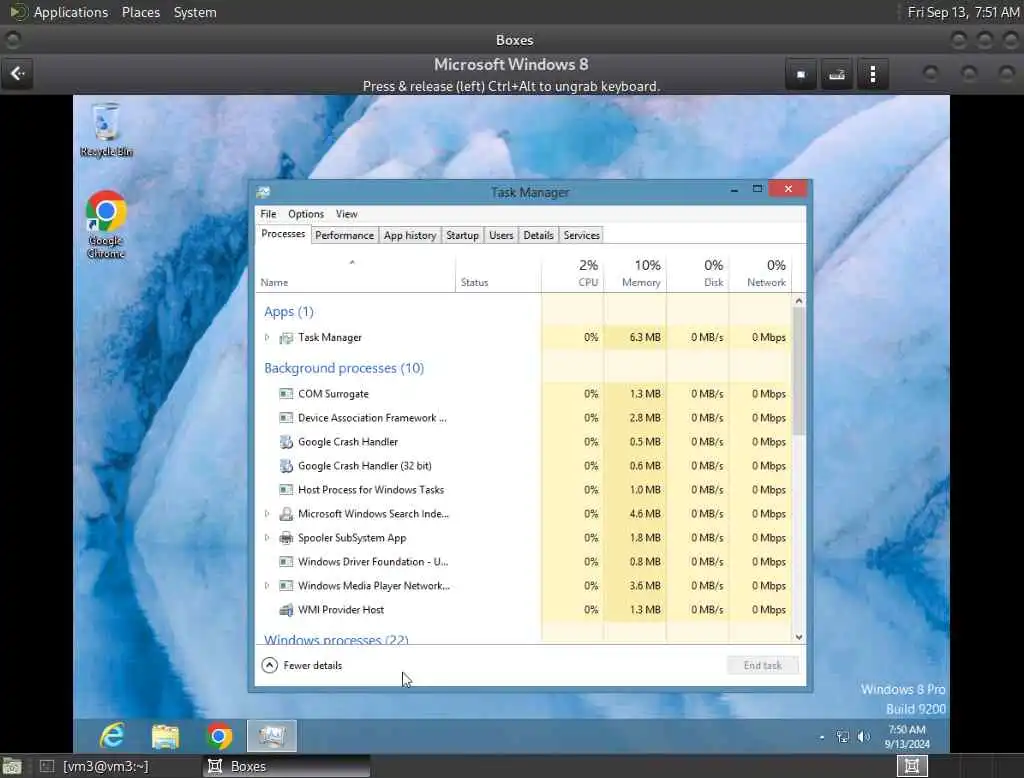Viewport: 1024px width, 778px height.
Task: Sort processes by Disk column
Action: tap(697, 274)
